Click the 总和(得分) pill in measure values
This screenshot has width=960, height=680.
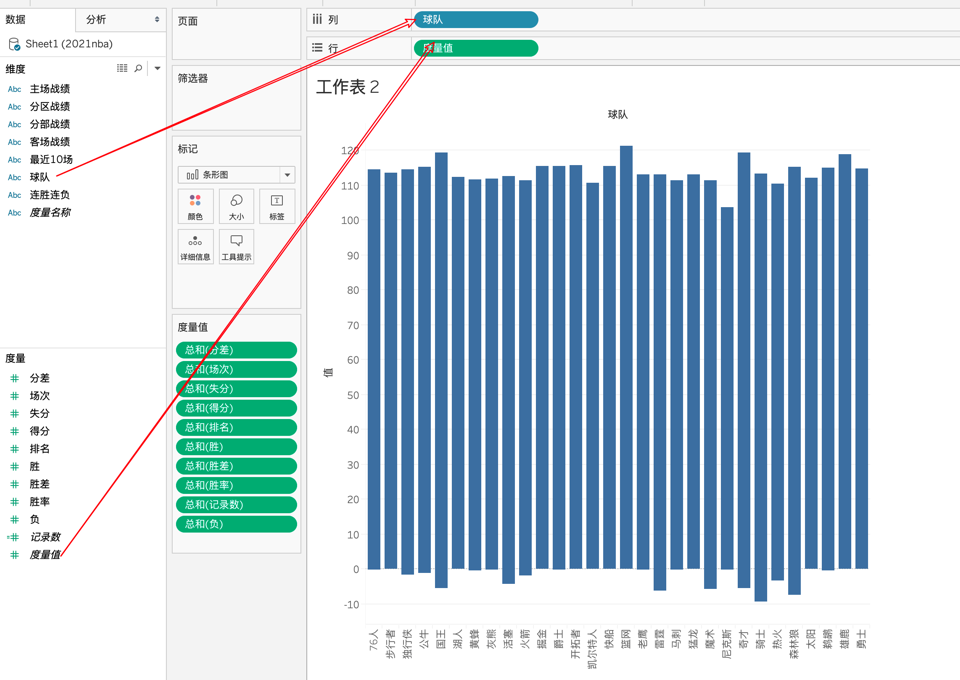click(236, 408)
